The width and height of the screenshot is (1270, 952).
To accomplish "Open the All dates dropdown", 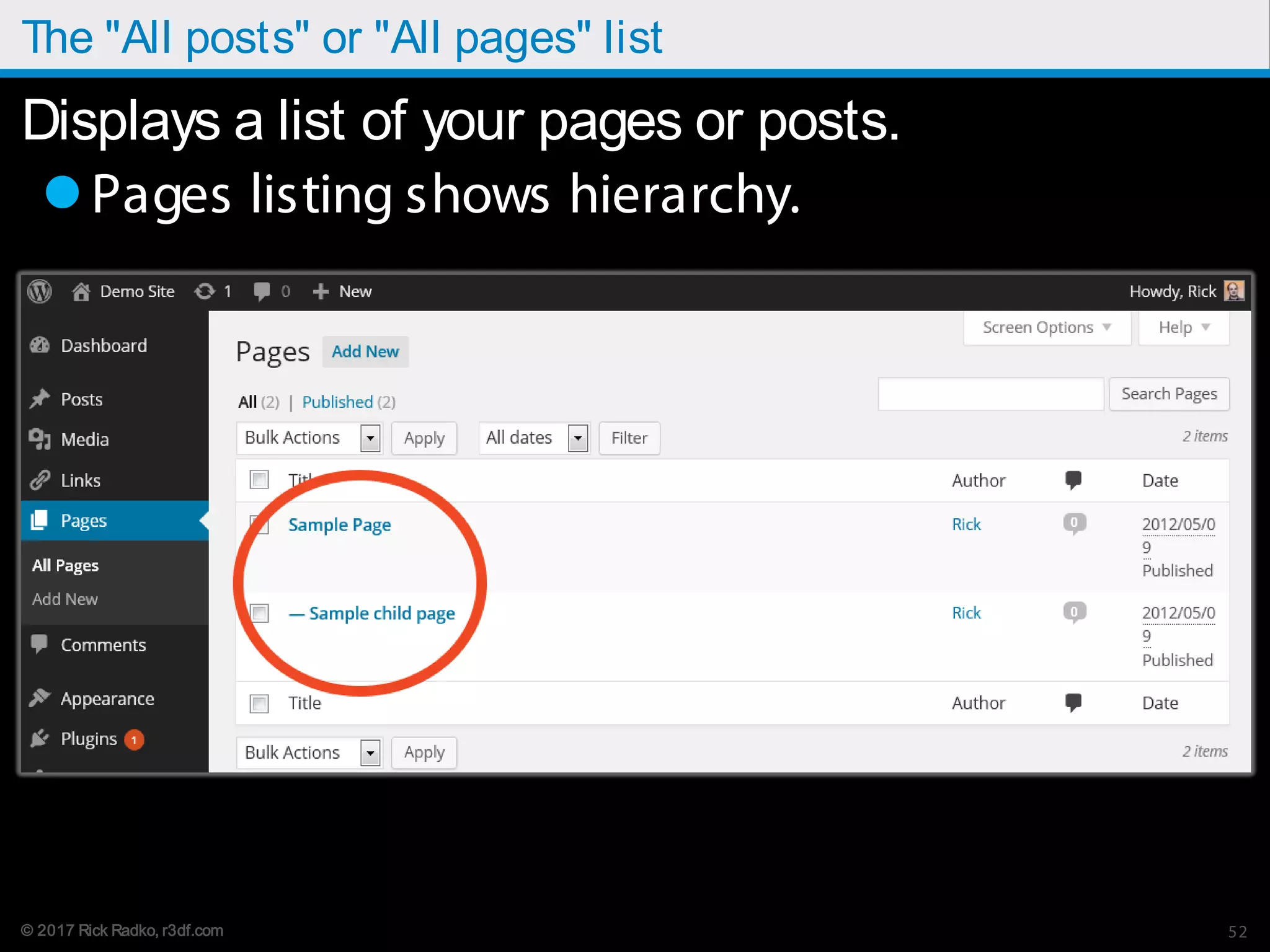I will (x=535, y=438).
